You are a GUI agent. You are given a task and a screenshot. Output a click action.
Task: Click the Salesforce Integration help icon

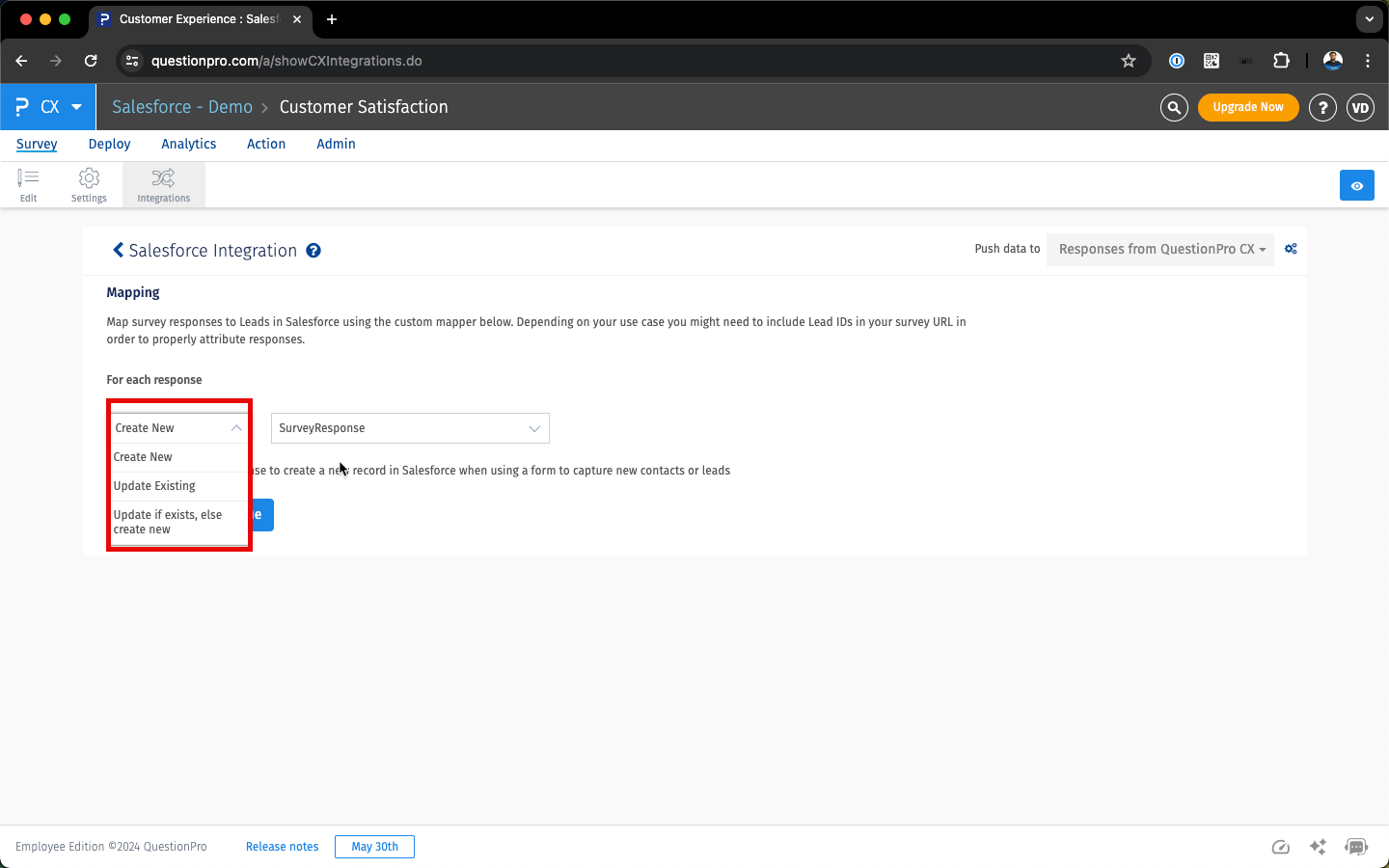coord(313,251)
